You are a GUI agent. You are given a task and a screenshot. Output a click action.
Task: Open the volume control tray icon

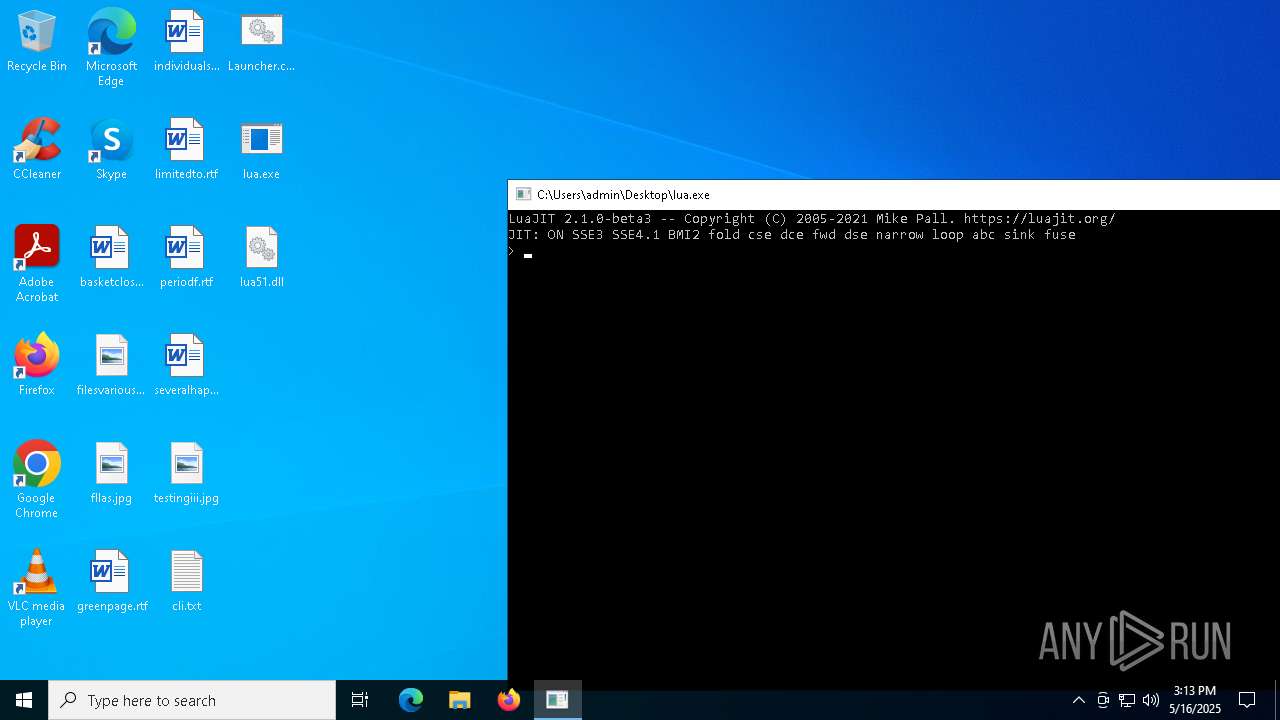[1151, 700]
